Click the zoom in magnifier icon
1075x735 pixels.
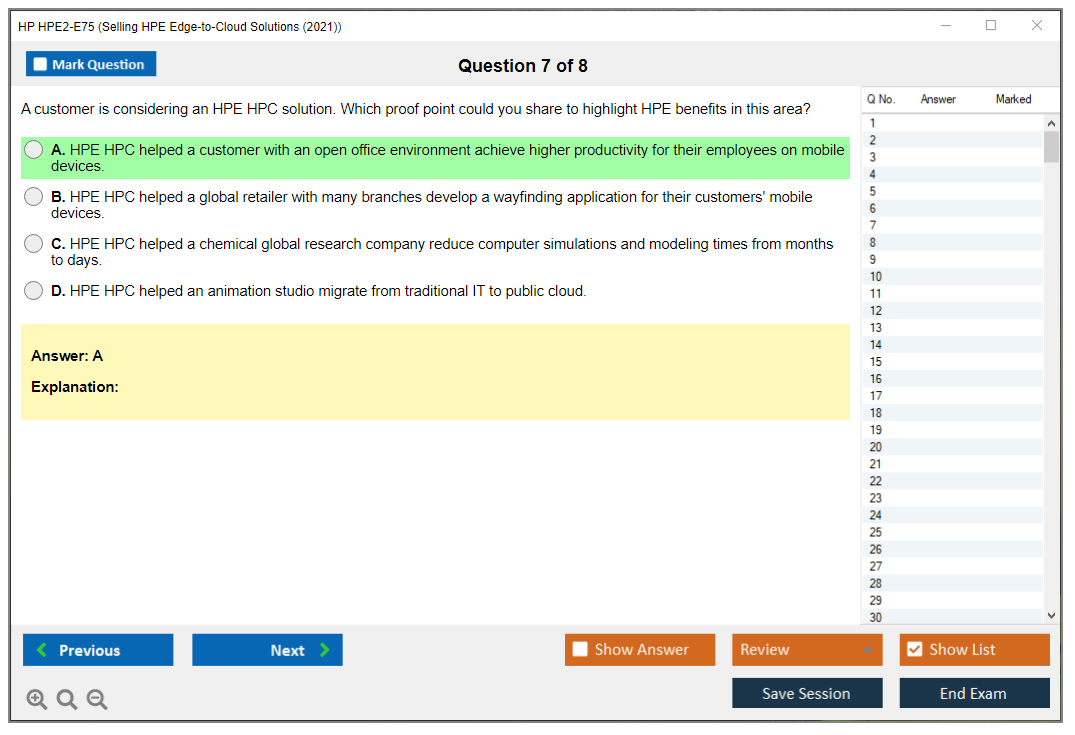pyautogui.click(x=37, y=700)
